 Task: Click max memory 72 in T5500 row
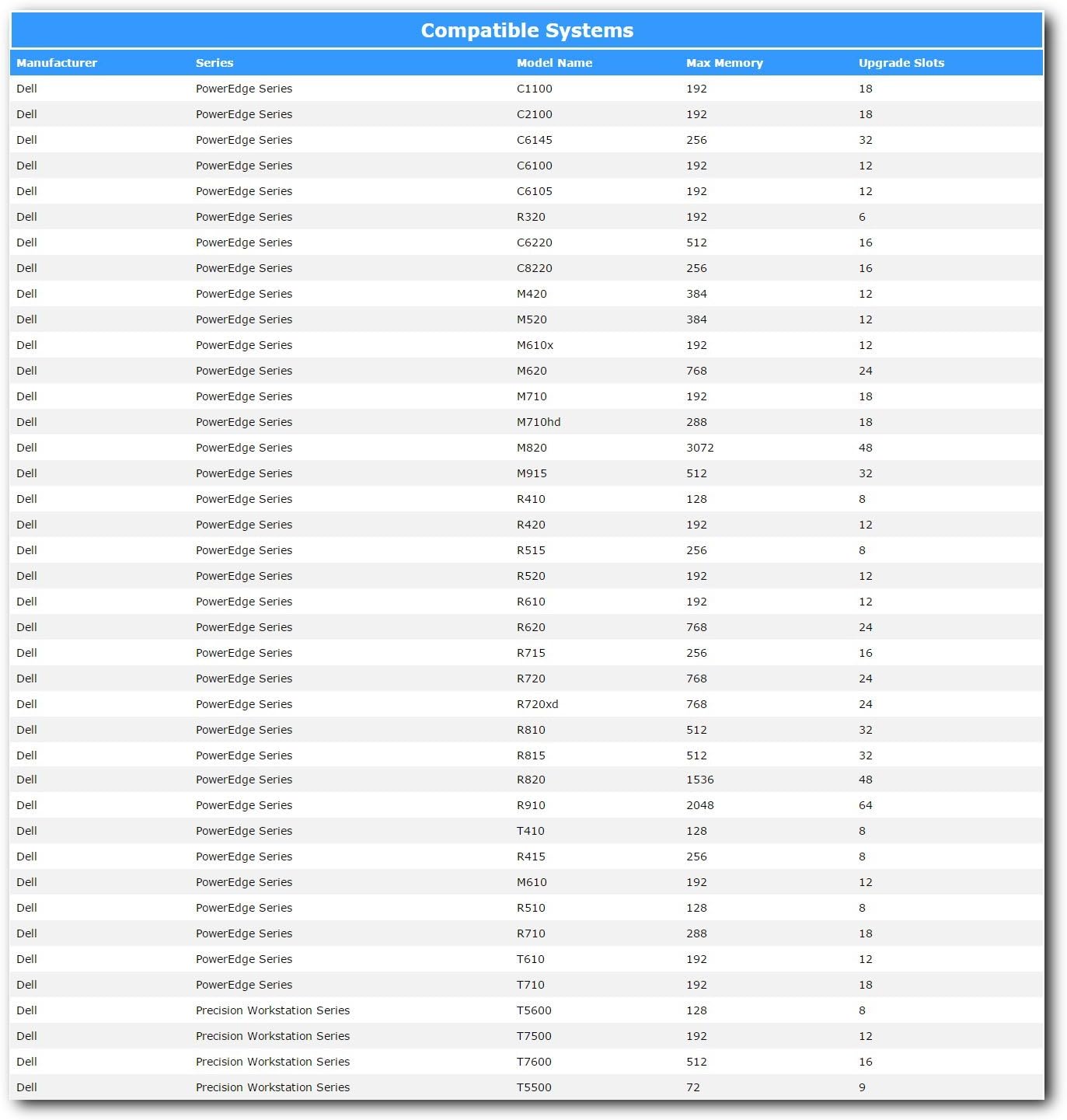click(693, 1087)
